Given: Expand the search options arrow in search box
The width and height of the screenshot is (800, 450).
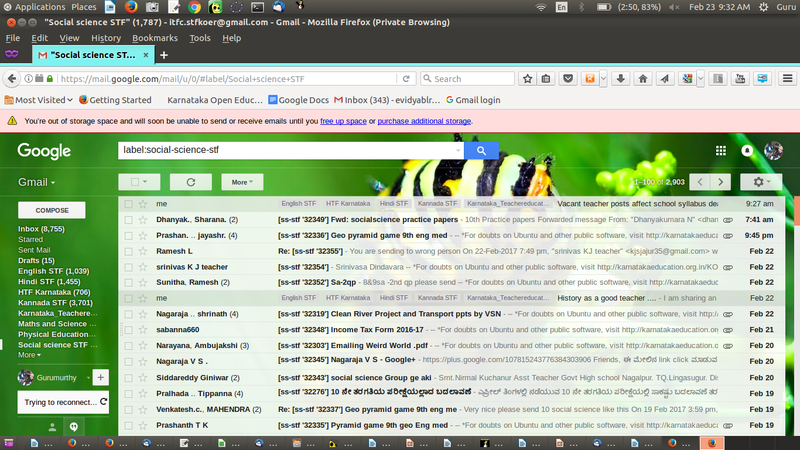Looking at the screenshot, I should tap(458, 151).
